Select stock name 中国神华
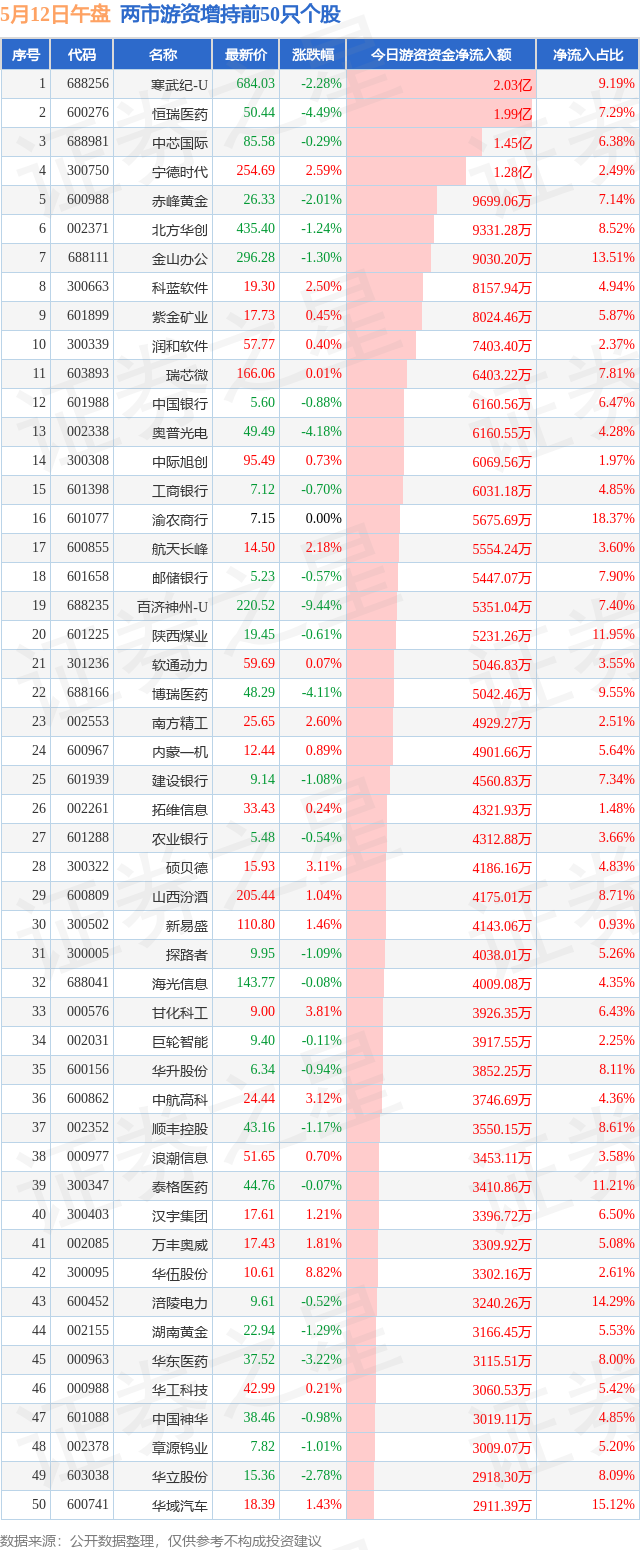The image size is (640, 1550). pyautogui.click(x=180, y=1418)
